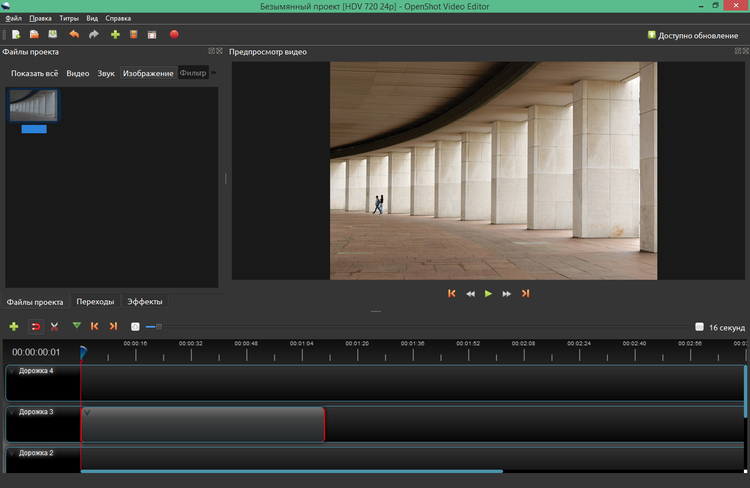Click the red Export Video icon
Image resolution: width=750 pixels, height=488 pixels.
click(x=174, y=34)
